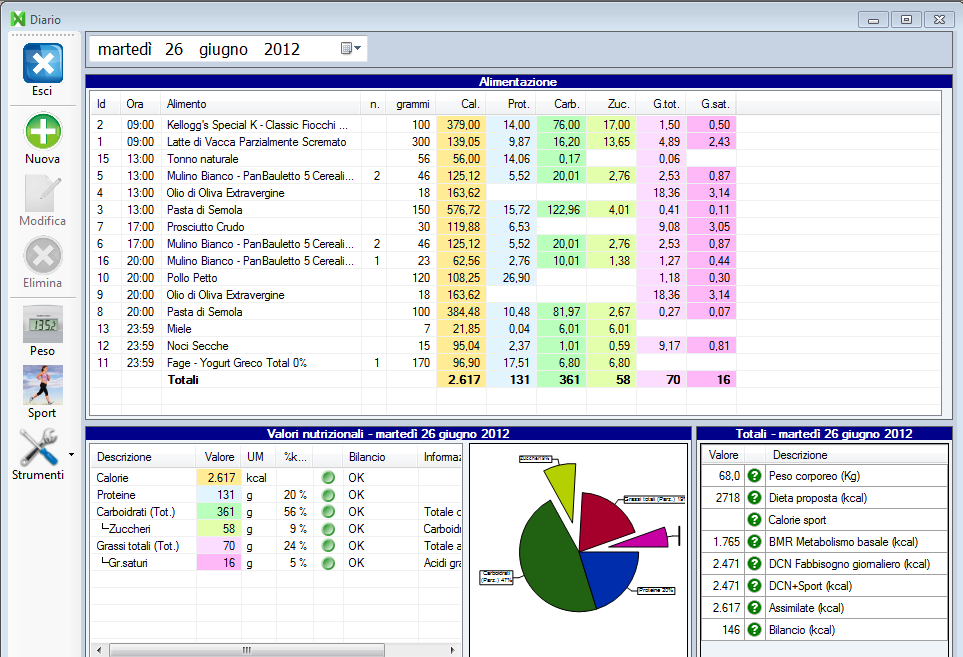The image size is (963, 657).
Task: Click green status indicator for Calorie row
Action: [x=329, y=478]
